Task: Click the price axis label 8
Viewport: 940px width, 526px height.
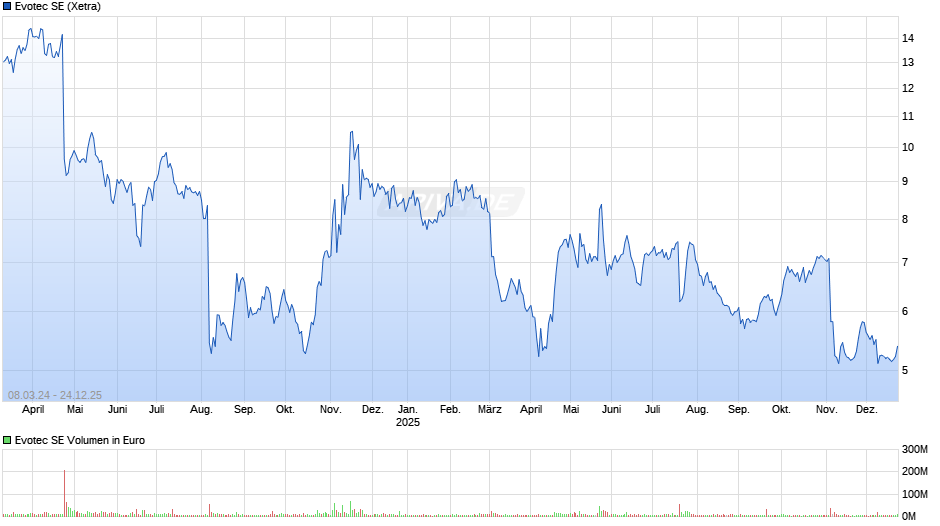Action: click(x=905, y=220)
